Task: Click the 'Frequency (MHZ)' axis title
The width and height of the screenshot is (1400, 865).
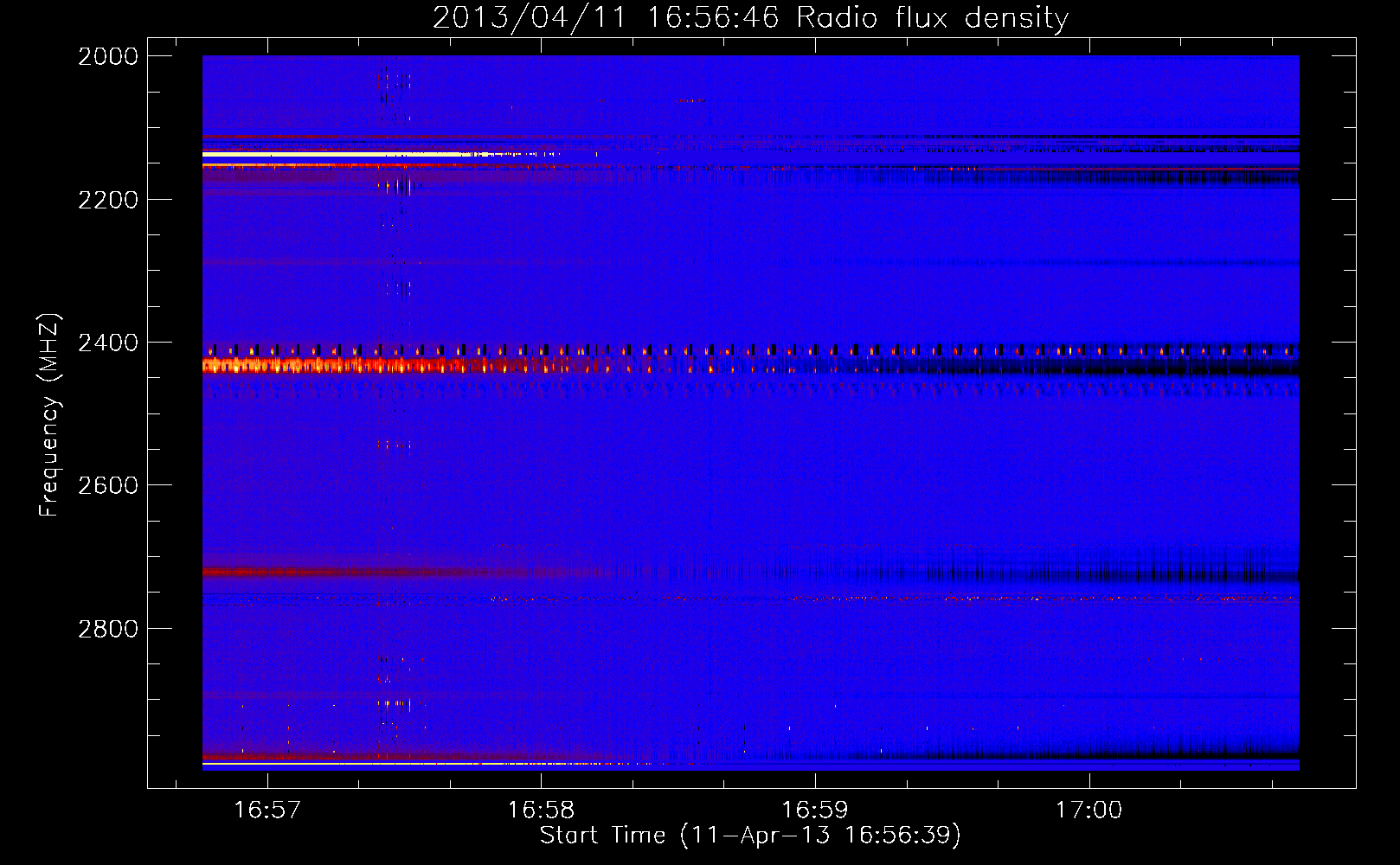Action: point(50,415)
